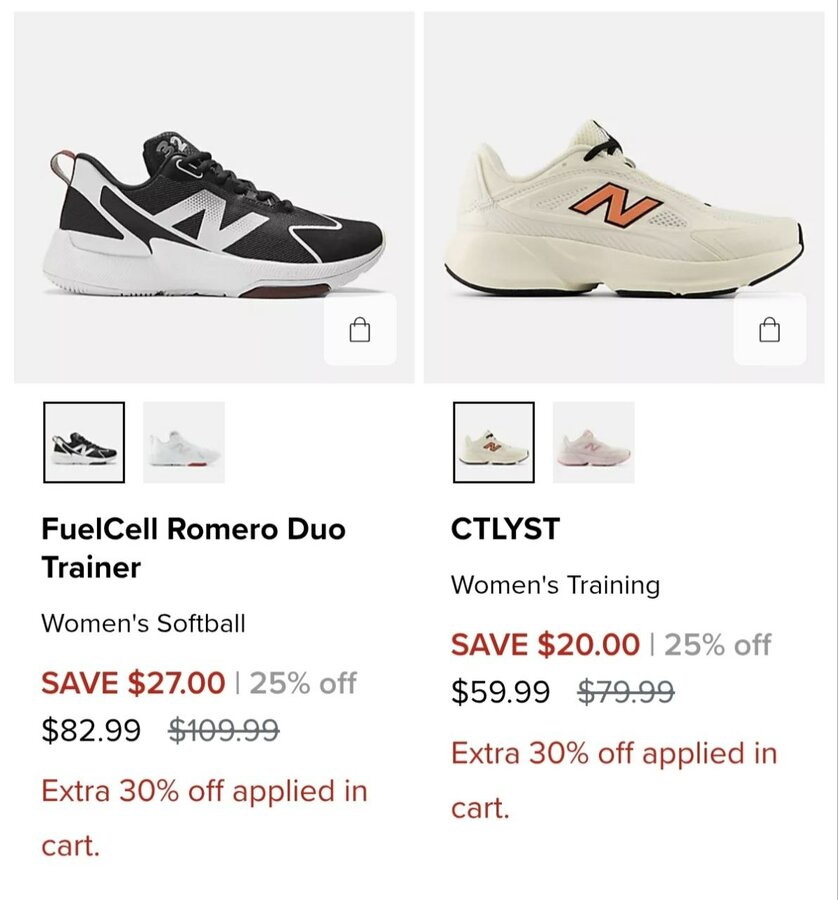Tap the quick-add bag icon on CTLYST
Screen dimensions: 838x900
[769, 330]
